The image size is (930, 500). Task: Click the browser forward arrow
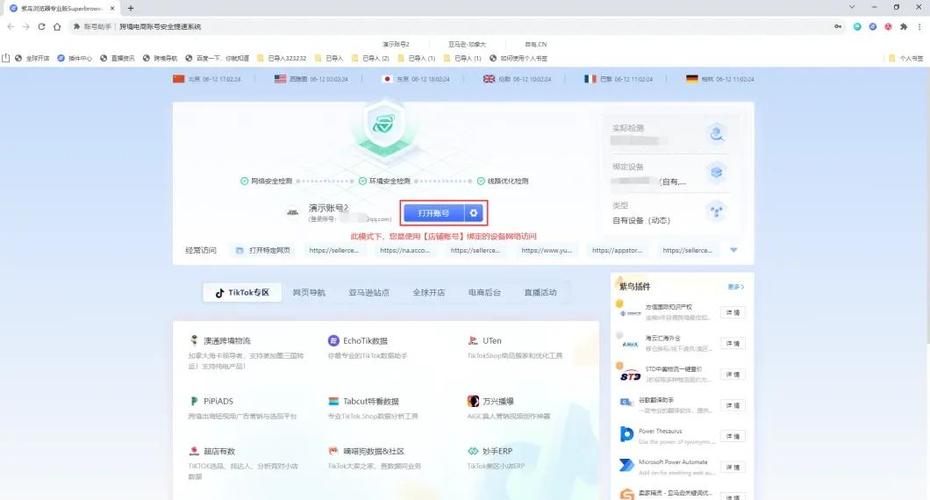[x=26, y=27]
